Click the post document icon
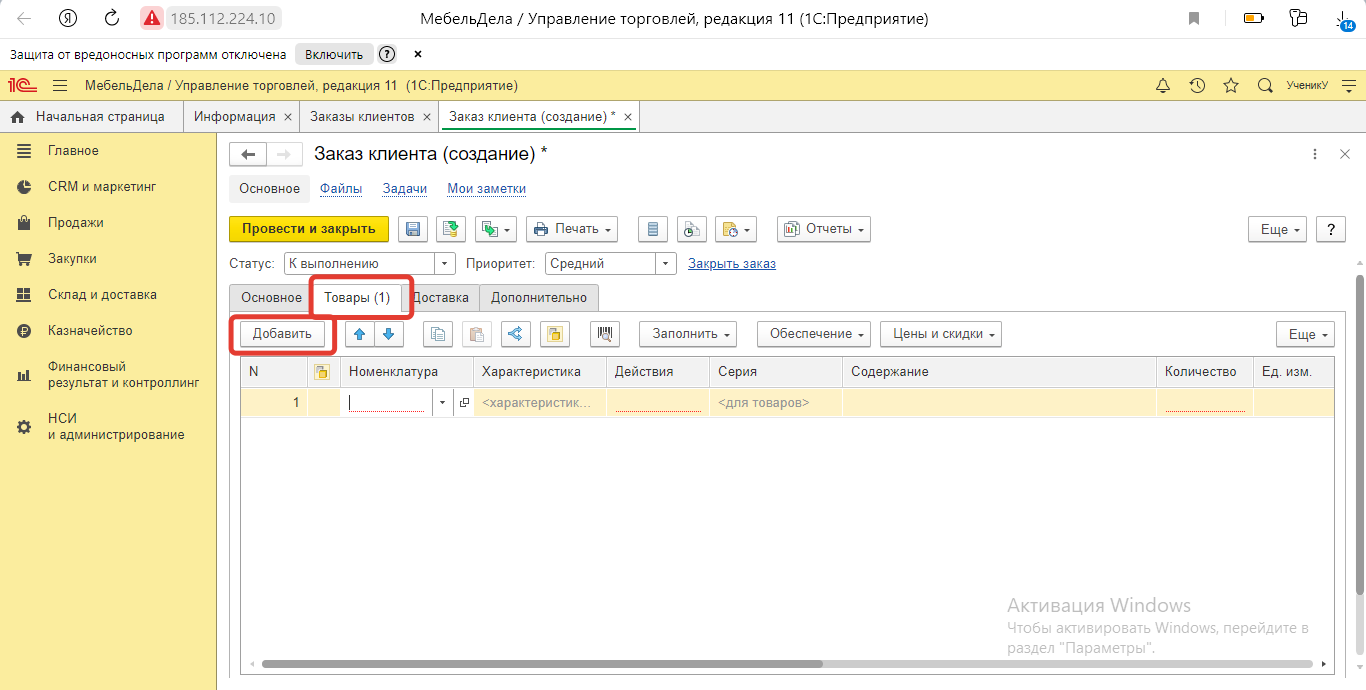1366x690 pixels. coord(451,229)
